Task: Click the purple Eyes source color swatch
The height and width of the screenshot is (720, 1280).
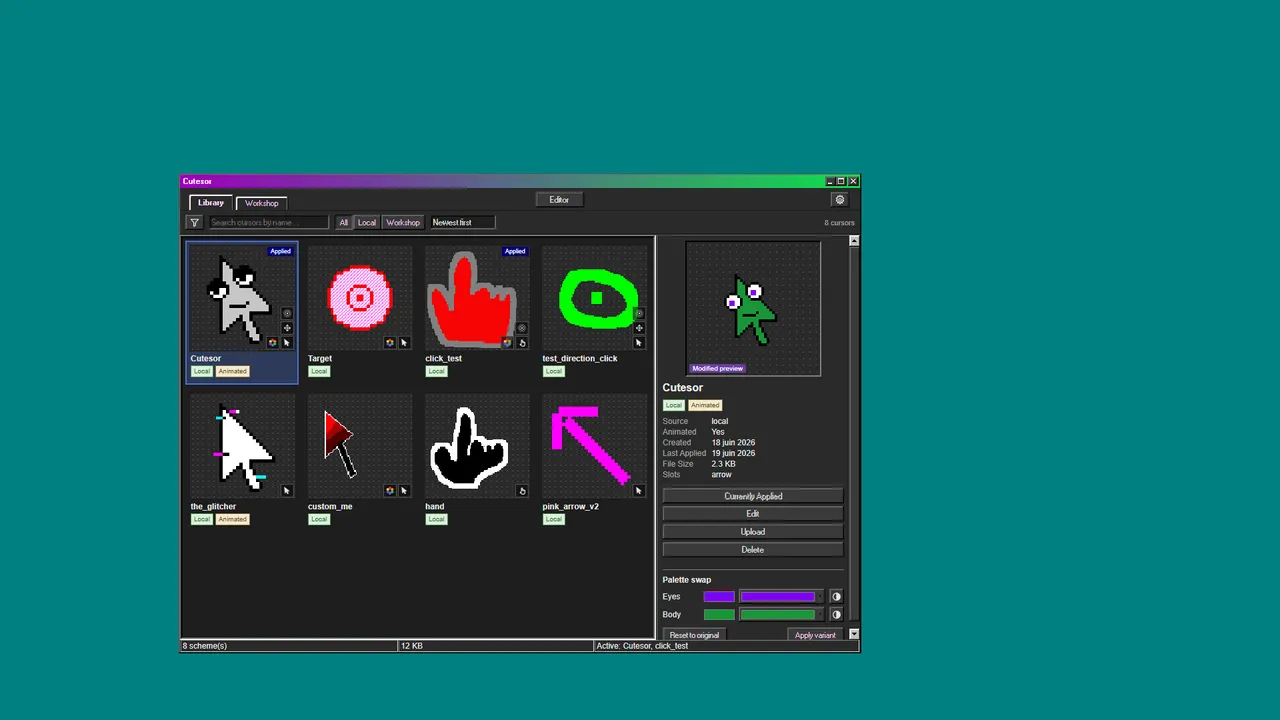Action: [x=719, y=597]
